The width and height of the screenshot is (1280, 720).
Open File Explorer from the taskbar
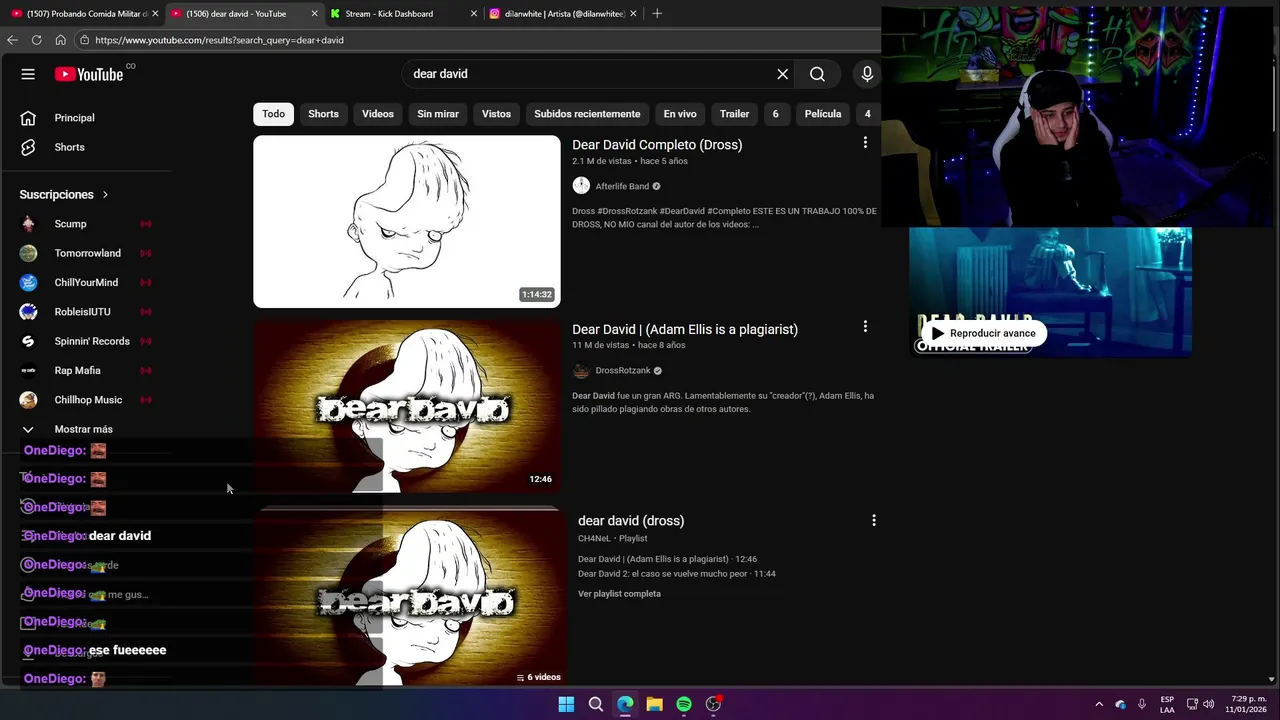(x=654, y=704)
